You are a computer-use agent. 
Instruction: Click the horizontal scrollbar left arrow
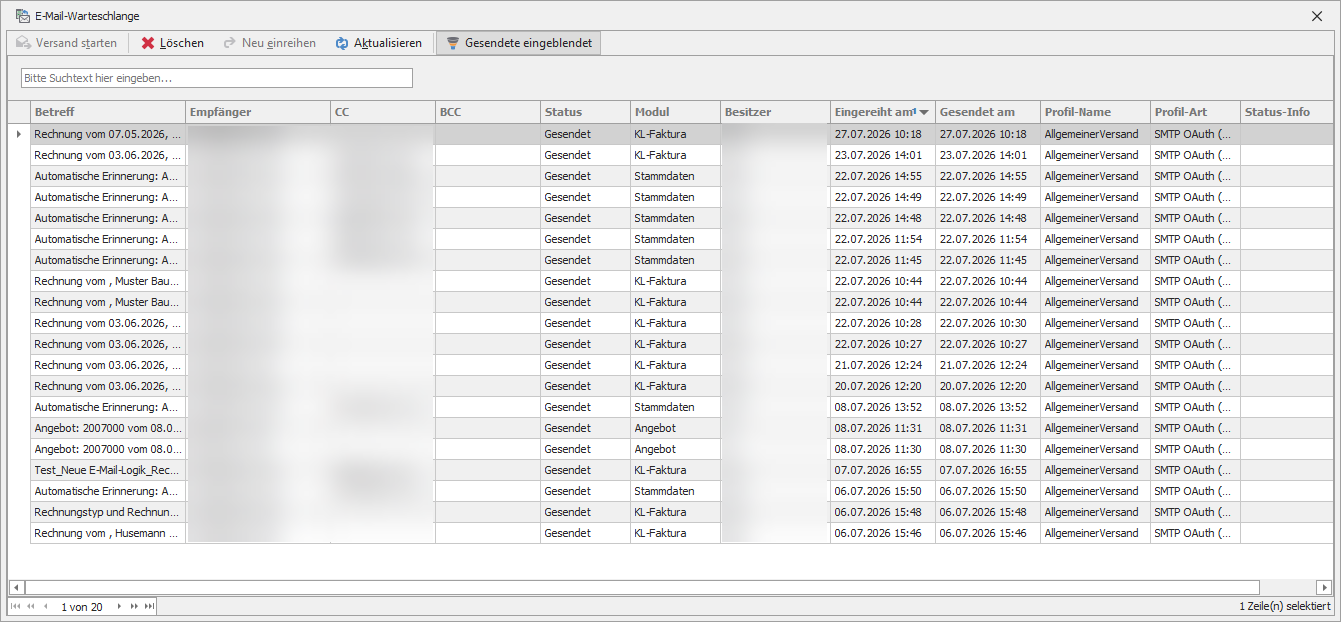[16, 588]
